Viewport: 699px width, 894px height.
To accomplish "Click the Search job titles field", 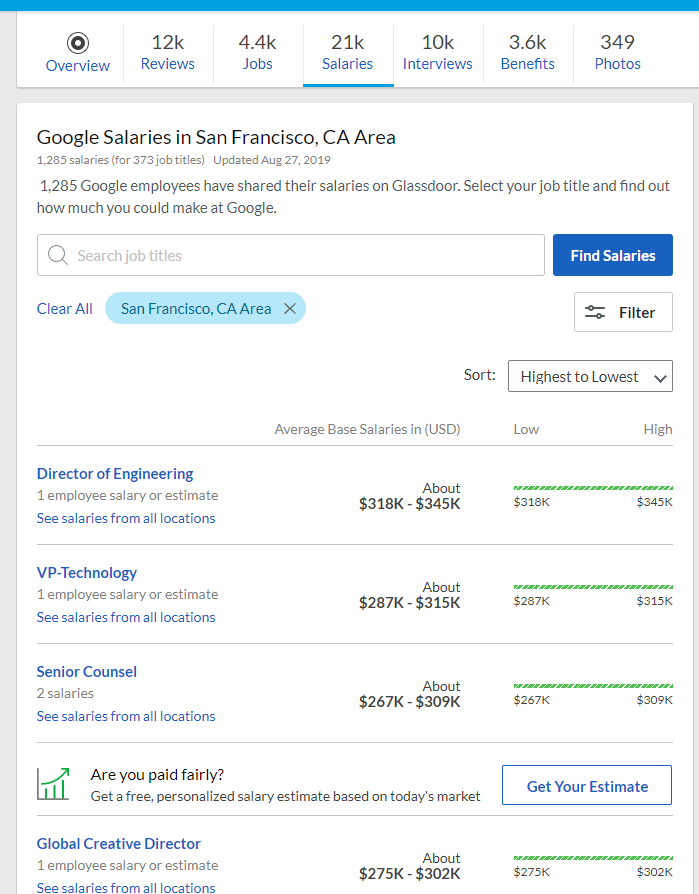I will tap(291, 255).
